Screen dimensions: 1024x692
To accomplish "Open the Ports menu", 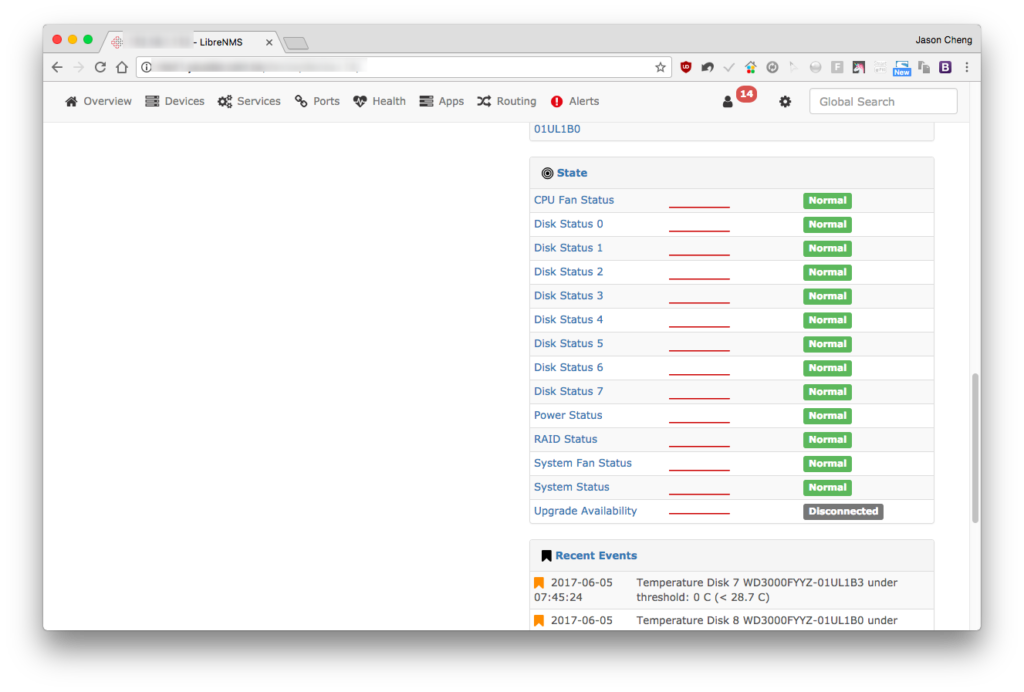I will pos(317,101).
